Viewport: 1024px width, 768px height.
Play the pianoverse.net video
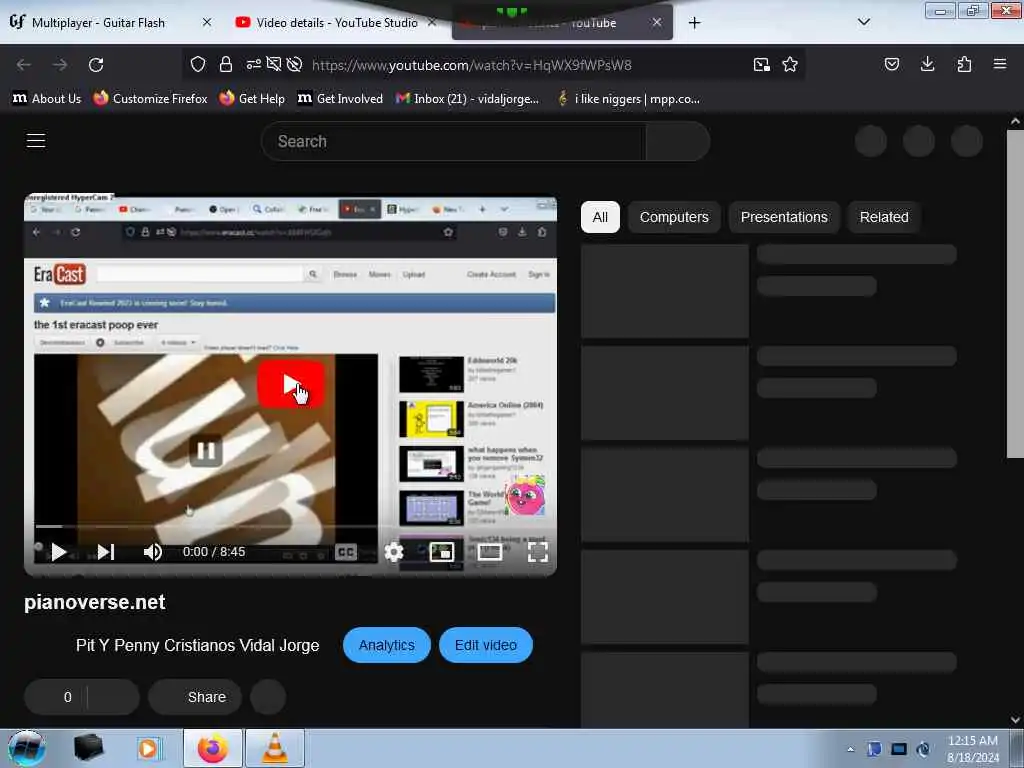(x=59, y=552)
